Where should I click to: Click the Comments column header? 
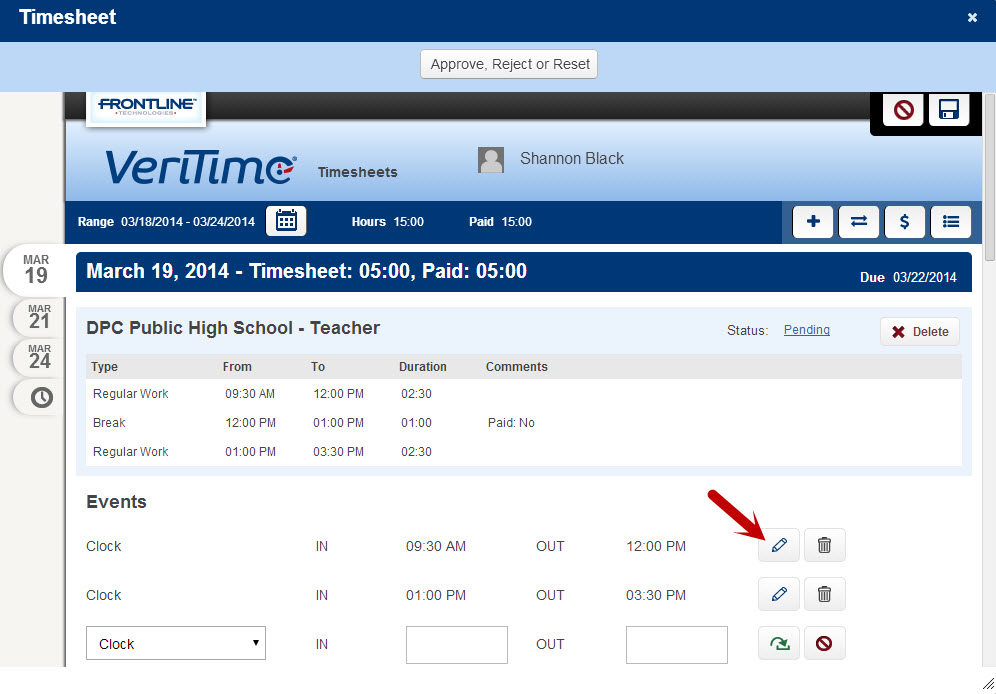pyautogui.click(x=516, y=367)
